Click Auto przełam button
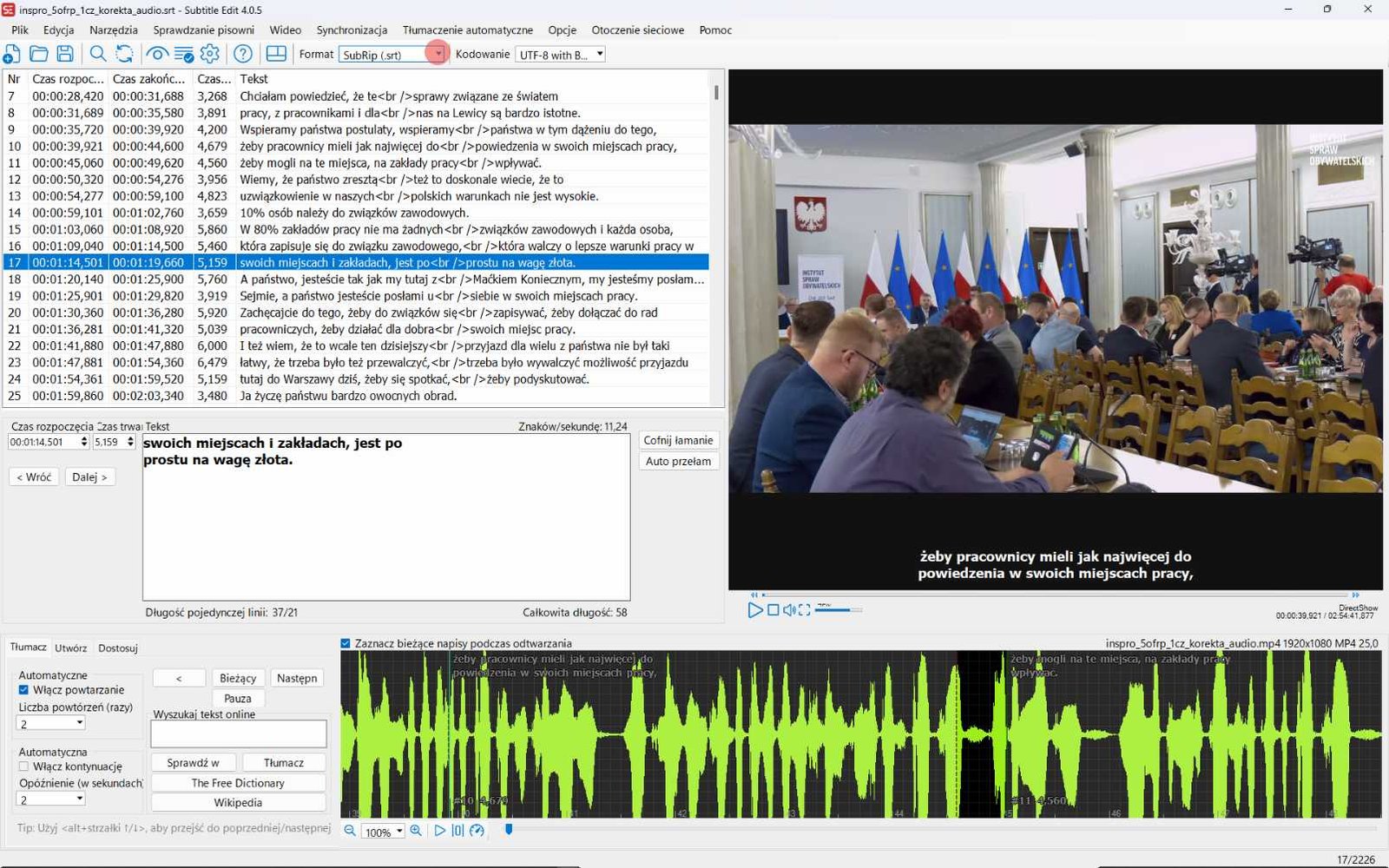The width and height of the screenshot is (1389, 868). 678,461
